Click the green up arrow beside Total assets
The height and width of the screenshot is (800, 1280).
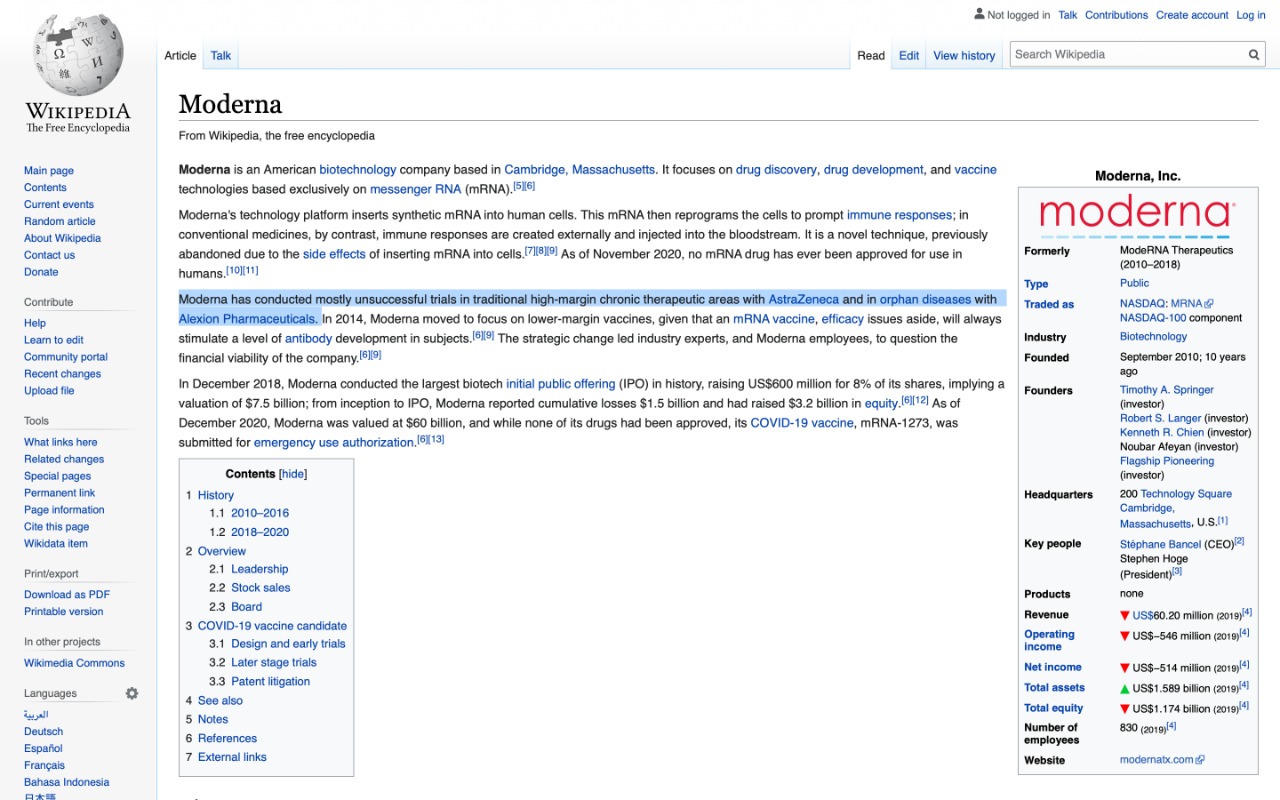coord(1125,688)
